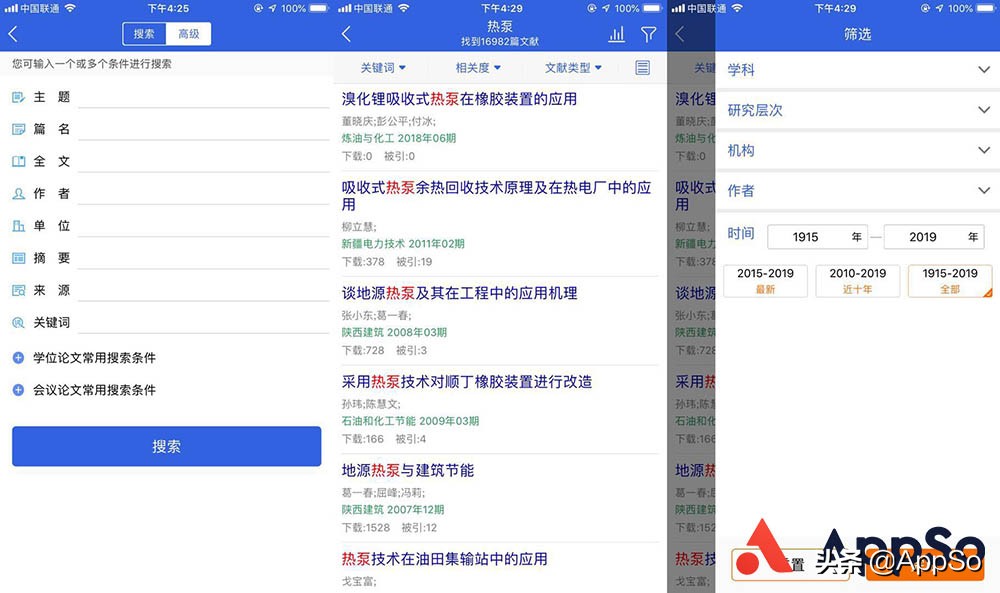Open the statistics chart icon on 热泵 results page
Viewport: 1000px width, 593px height.
615,34
